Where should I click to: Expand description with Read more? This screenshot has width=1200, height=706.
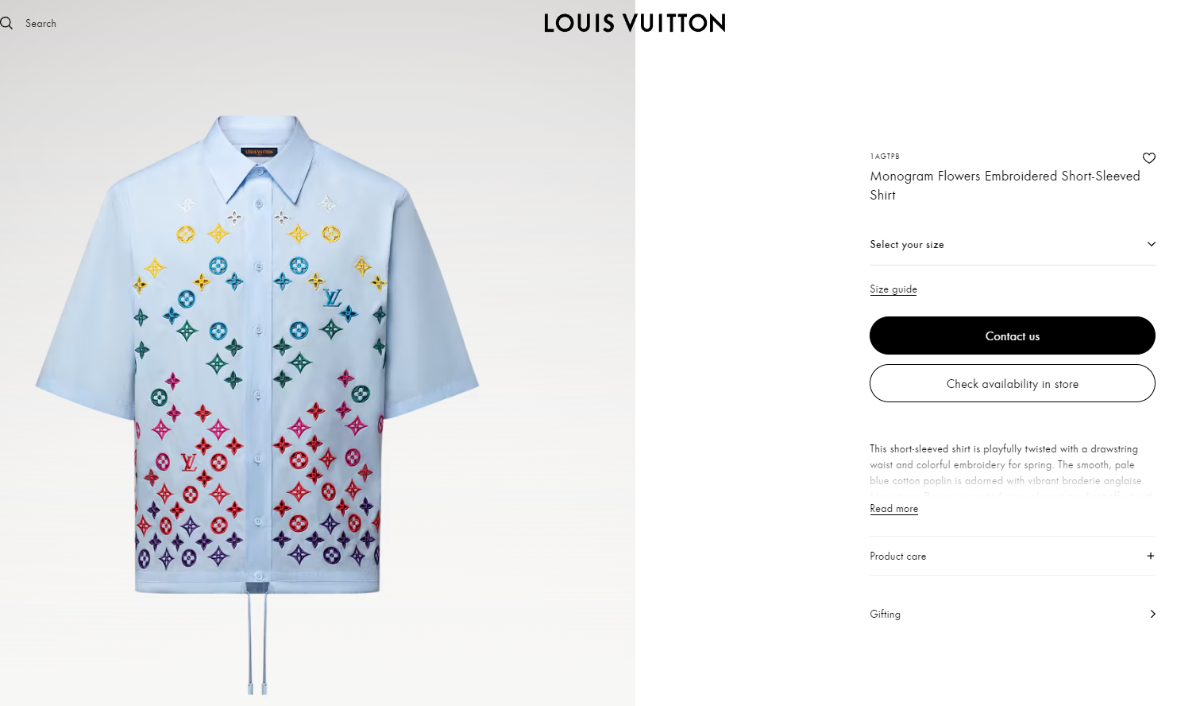pyautogui.click(x=893, y=509)
